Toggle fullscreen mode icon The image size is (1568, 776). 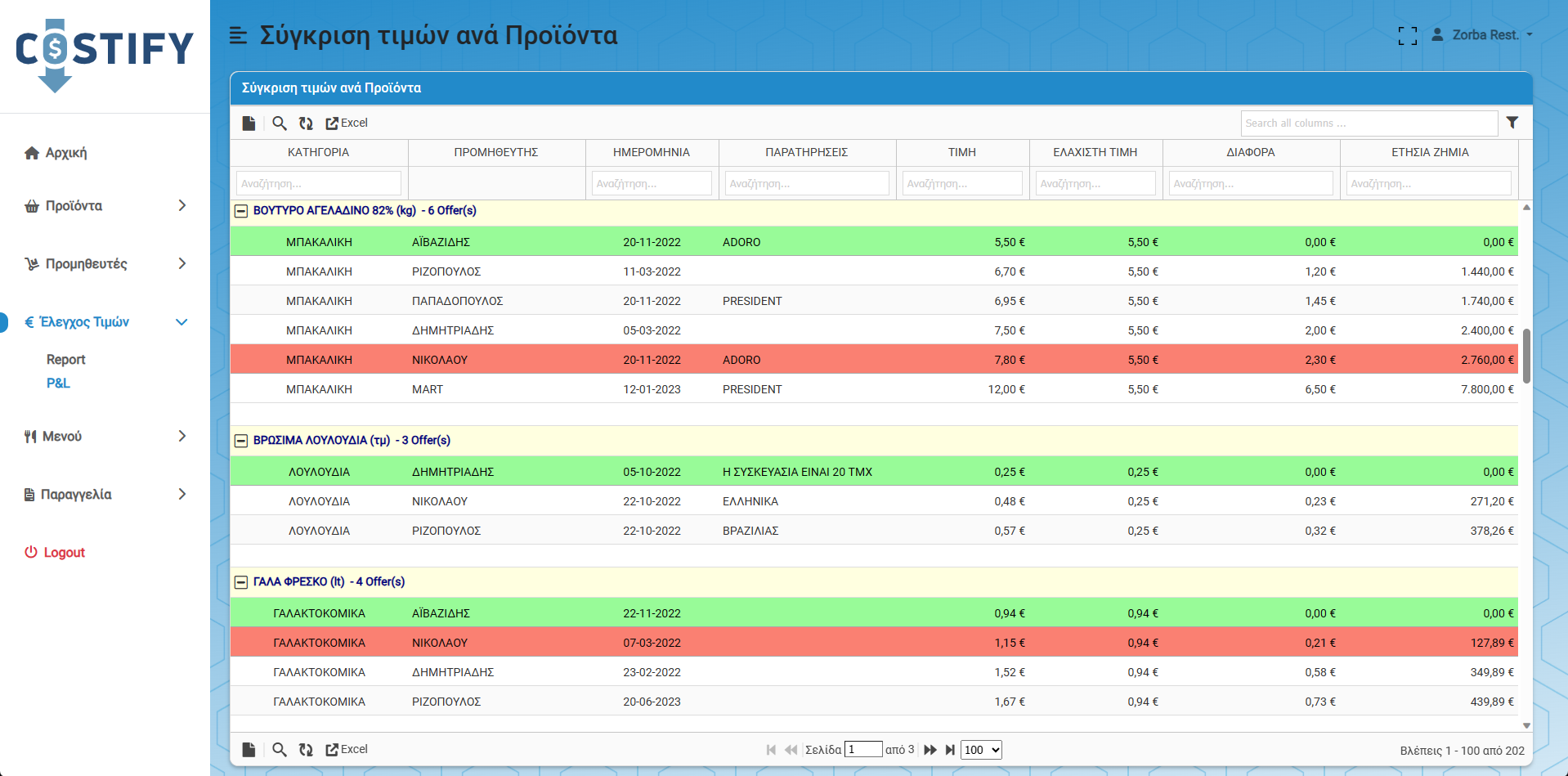click(1407, 35)
